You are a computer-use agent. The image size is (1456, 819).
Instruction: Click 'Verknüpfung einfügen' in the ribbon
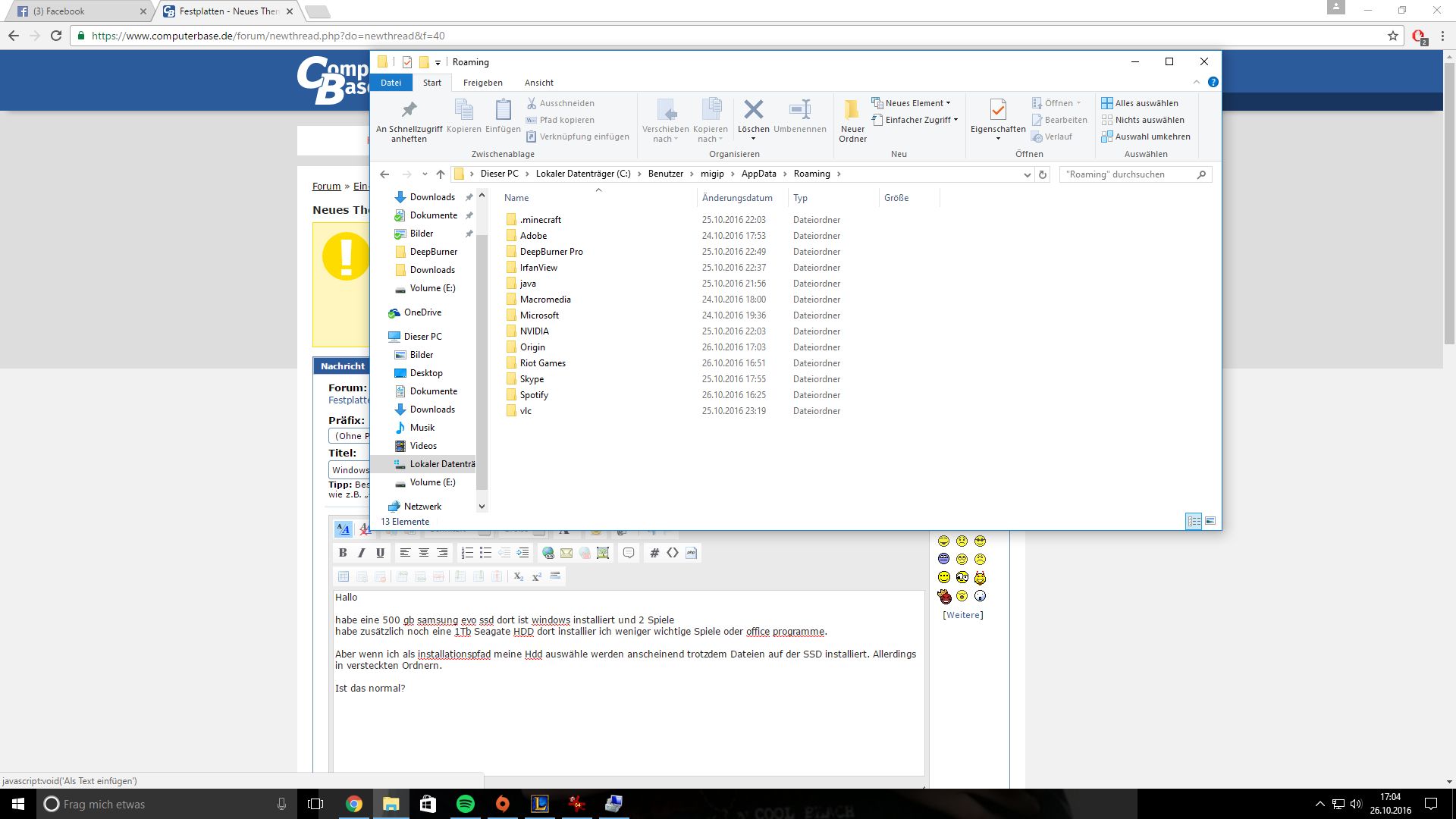point(577,136)
